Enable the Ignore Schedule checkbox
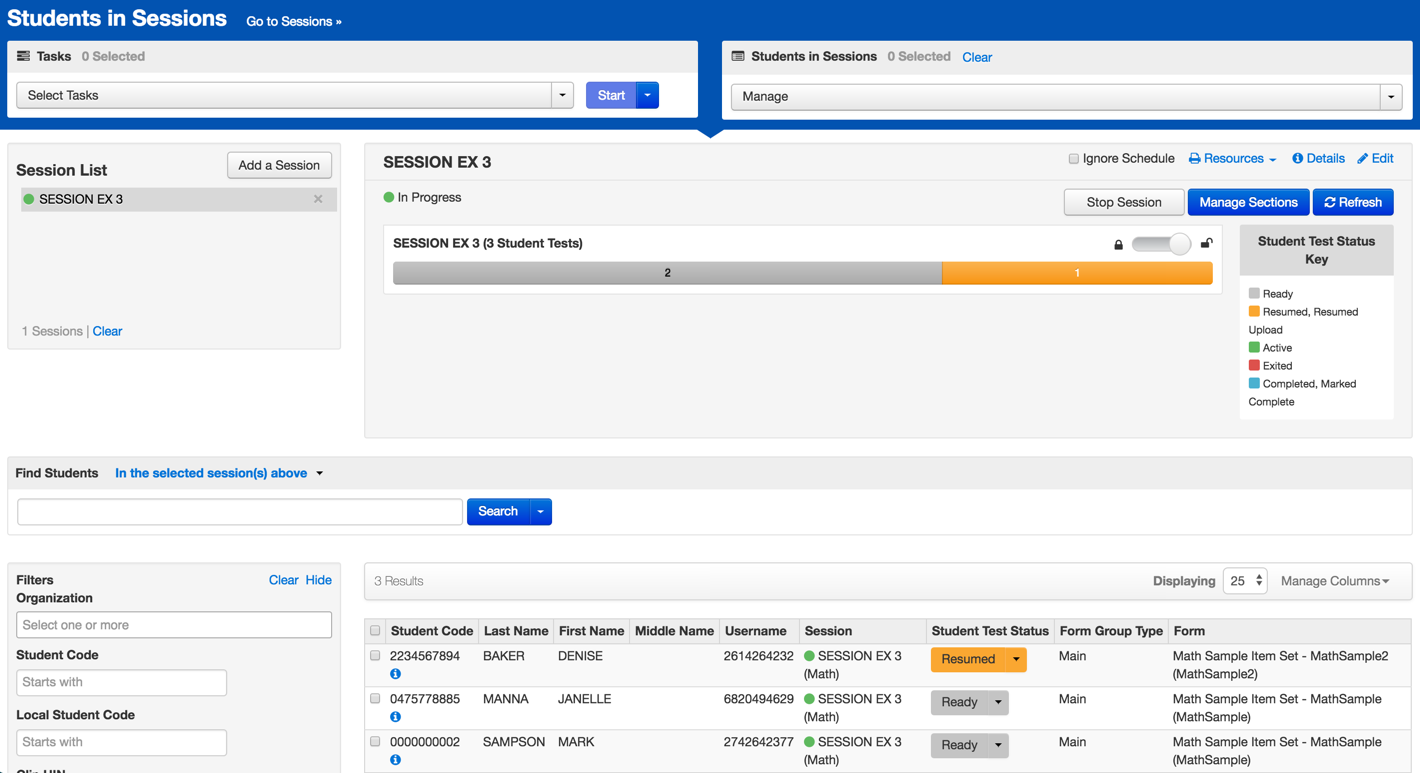Image resolution: width=1420 pixels, height=773 pixels. click(1074, 159)
